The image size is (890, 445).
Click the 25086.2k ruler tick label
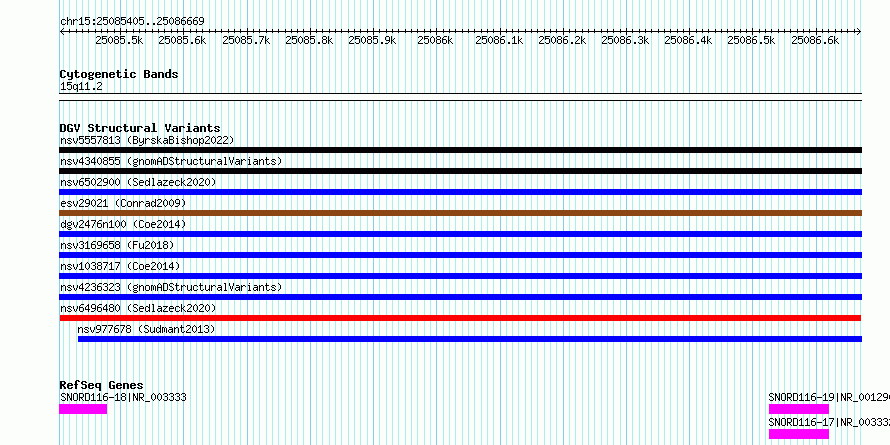point(562,40)
